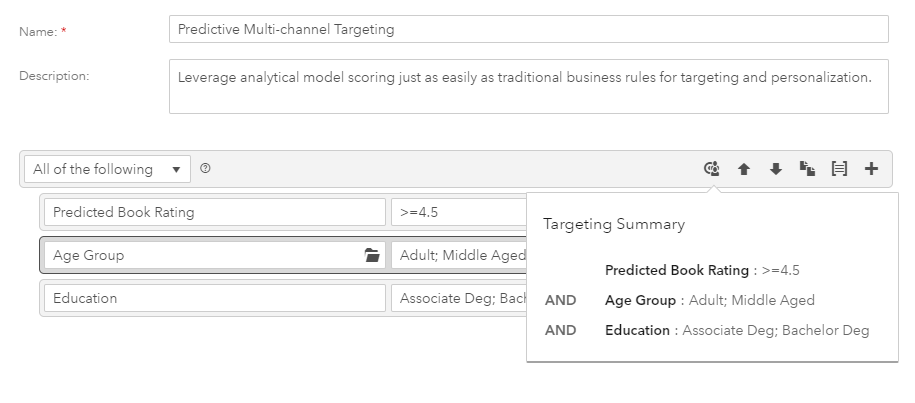Image resolution: width=915 pixels, height=403 pixels.
Task: Click the move up arrow icon
Action: pos(743,169)
